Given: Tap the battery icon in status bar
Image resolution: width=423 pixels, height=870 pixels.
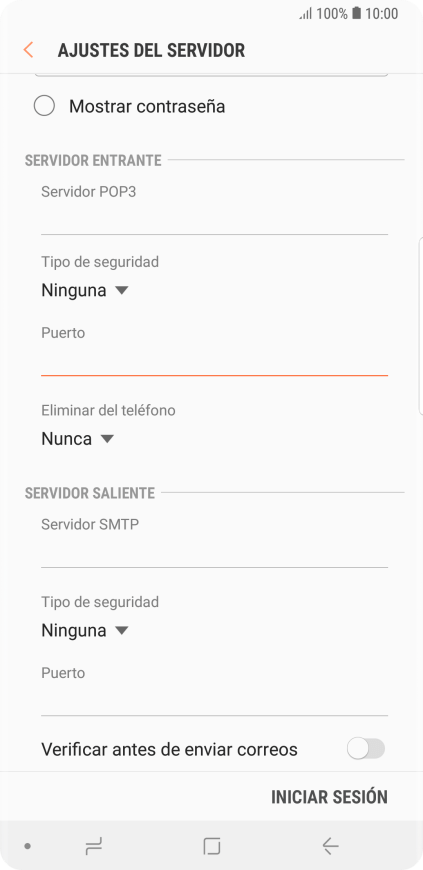Looking at the screenshot, I should click(x=356, y=13).
